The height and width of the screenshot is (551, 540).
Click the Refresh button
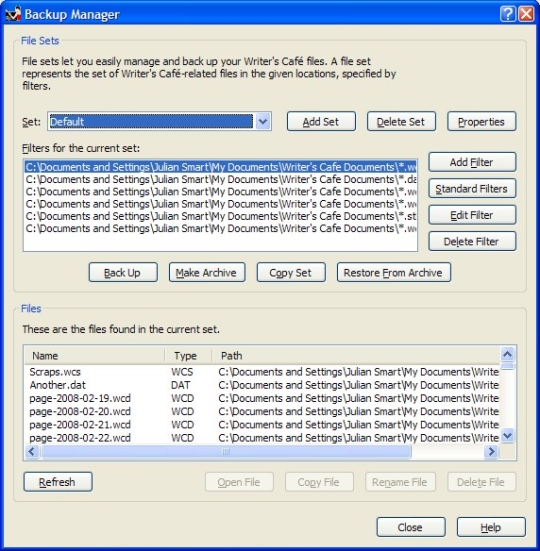[x=58, y=482]
